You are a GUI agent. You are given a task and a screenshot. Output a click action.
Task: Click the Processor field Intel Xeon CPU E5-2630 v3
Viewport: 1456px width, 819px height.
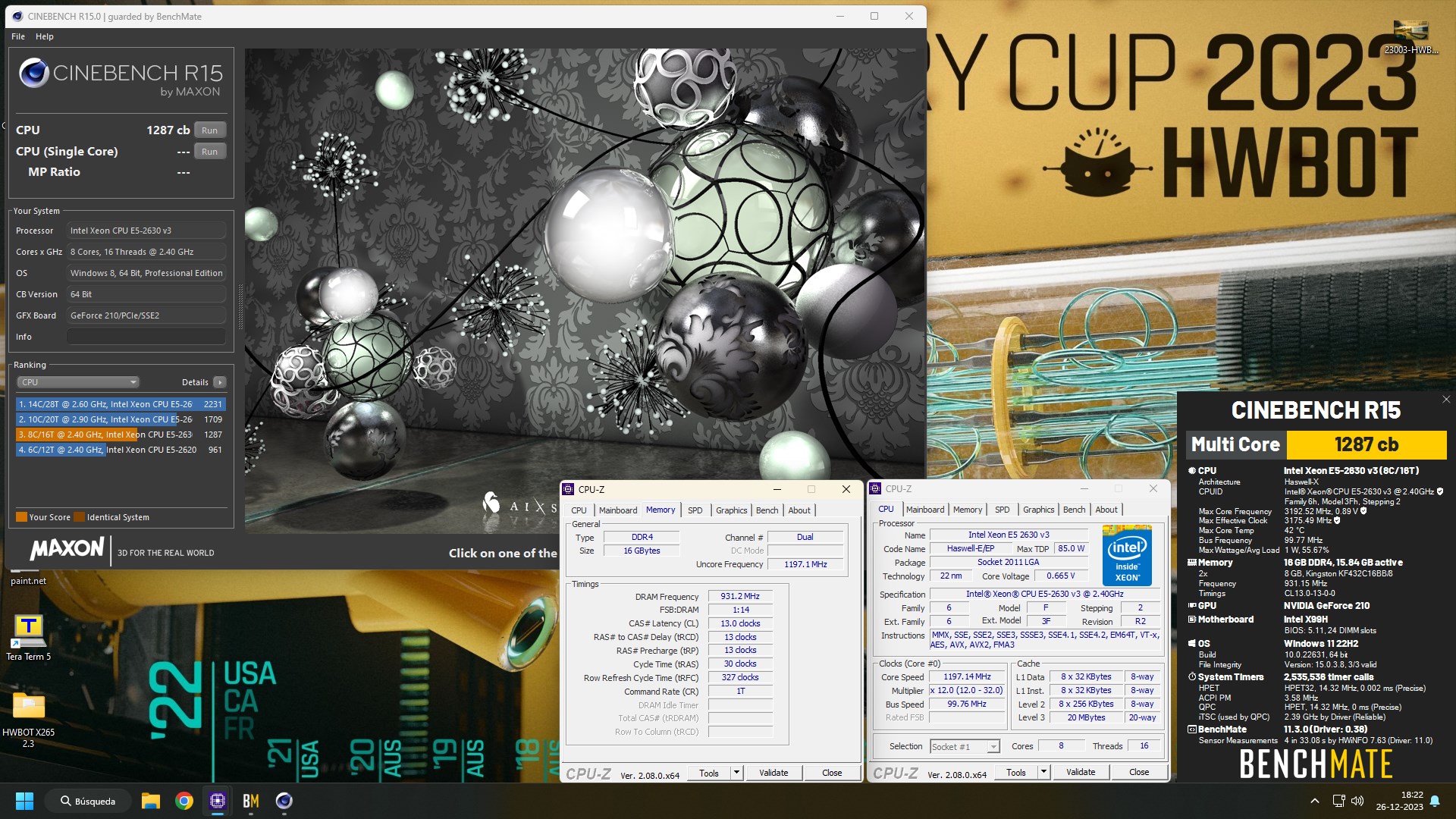tap(146, 231)
